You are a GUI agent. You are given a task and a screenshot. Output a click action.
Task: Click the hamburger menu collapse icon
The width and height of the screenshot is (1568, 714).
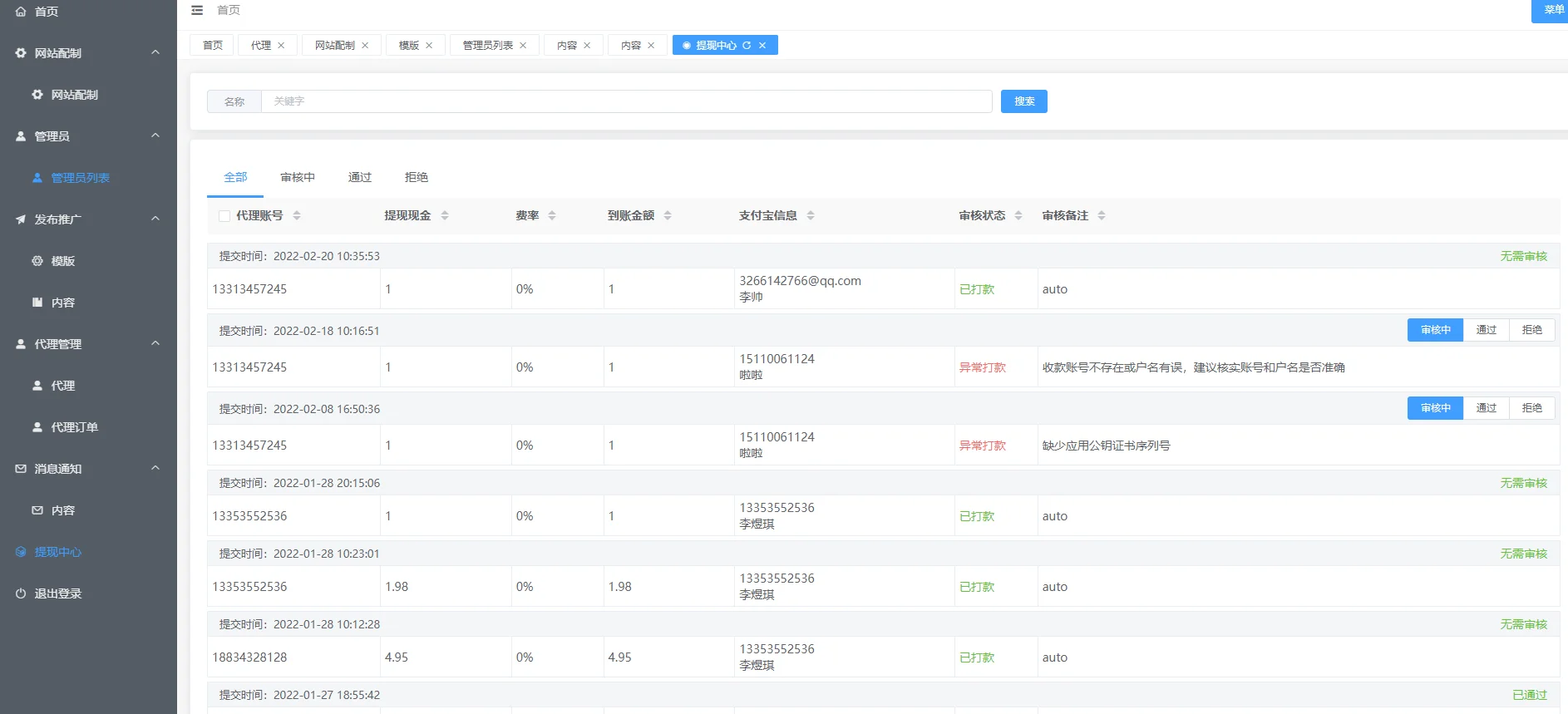tap(197, 10)
